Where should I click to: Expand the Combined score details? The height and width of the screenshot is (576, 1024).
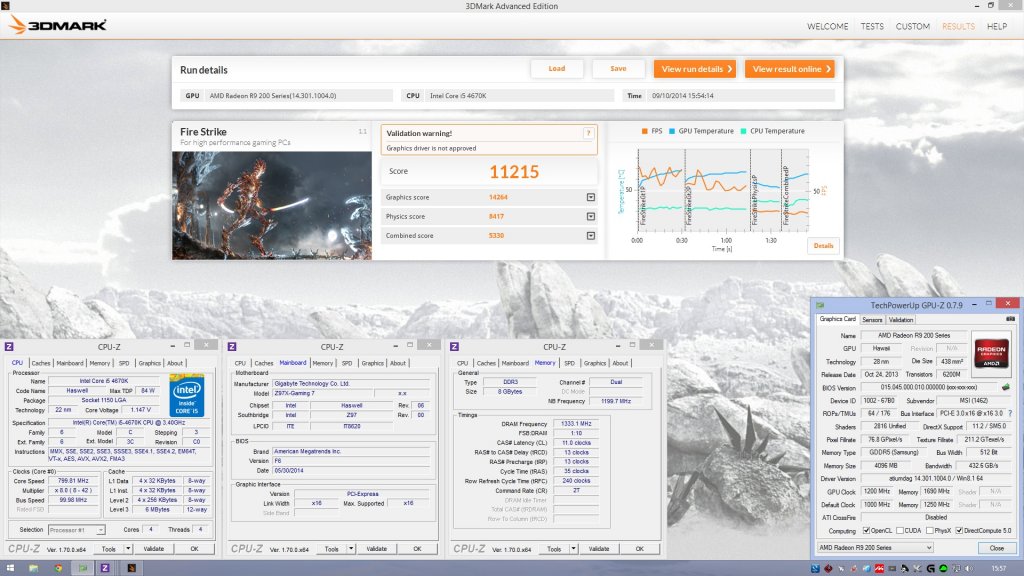[x=590, y=236]
